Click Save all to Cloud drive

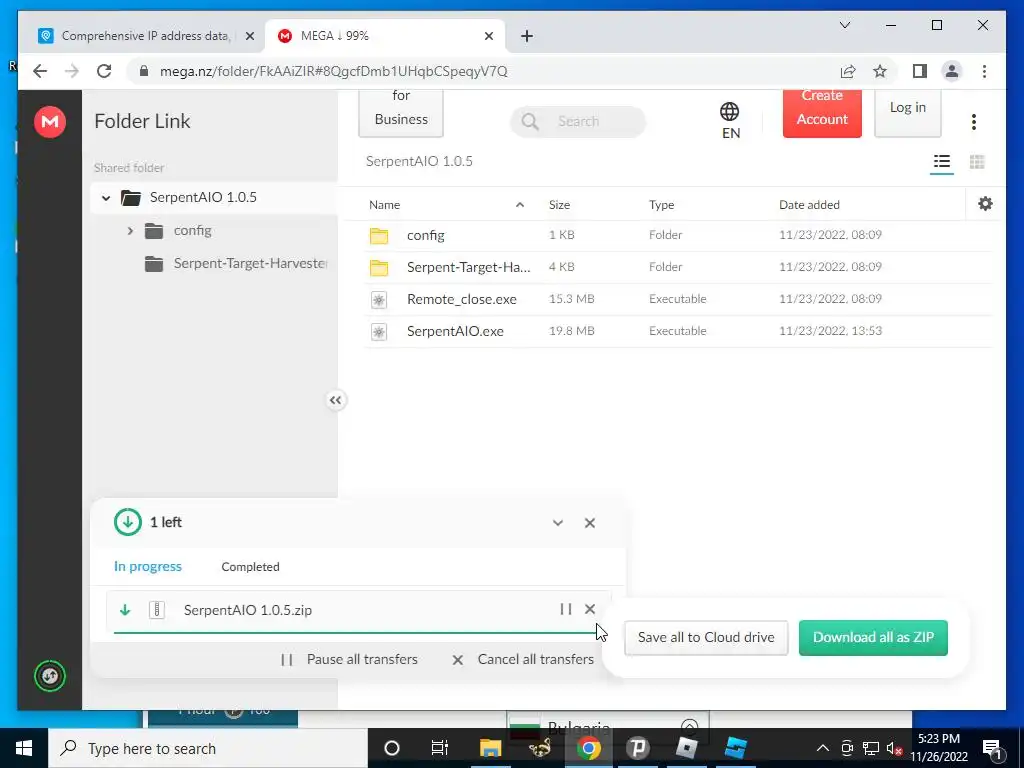706,637
